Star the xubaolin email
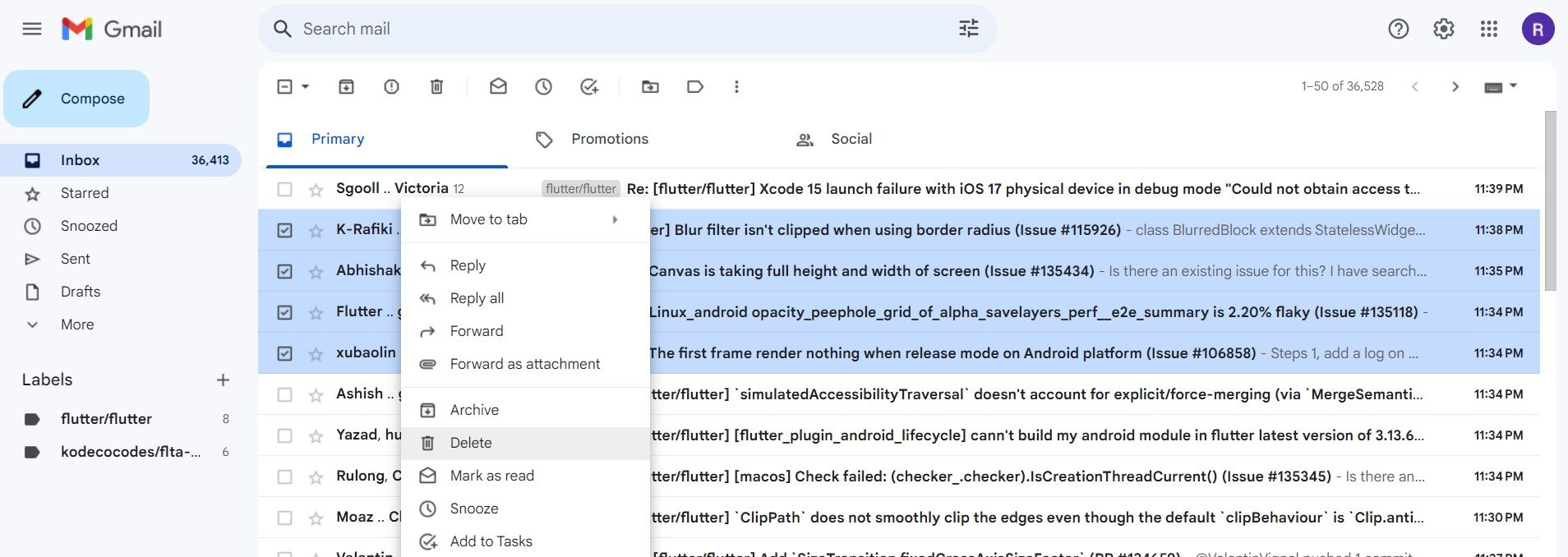Screen dimensions: 1568x557 coord(316,354)
